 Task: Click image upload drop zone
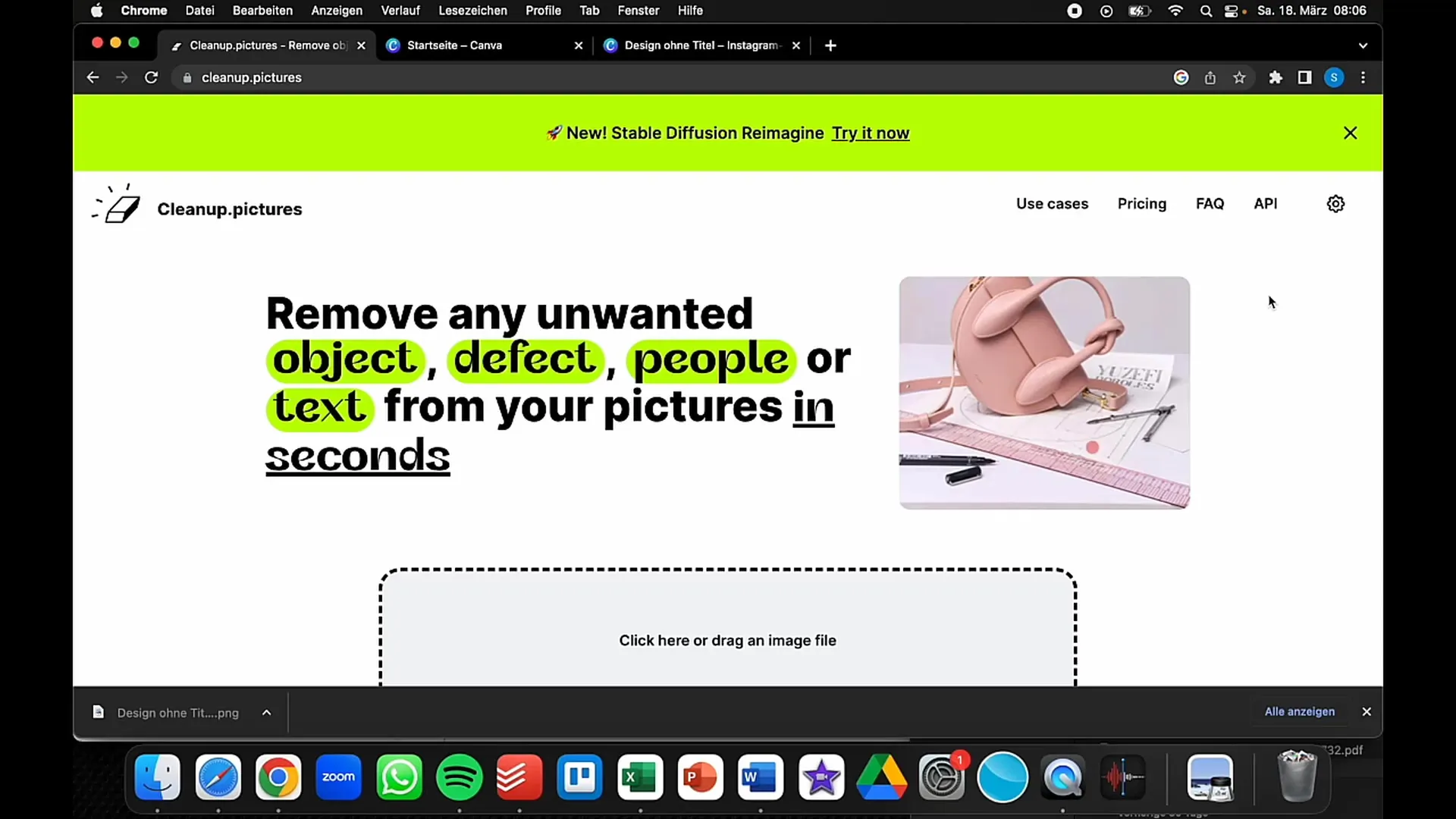click(727, 640)
